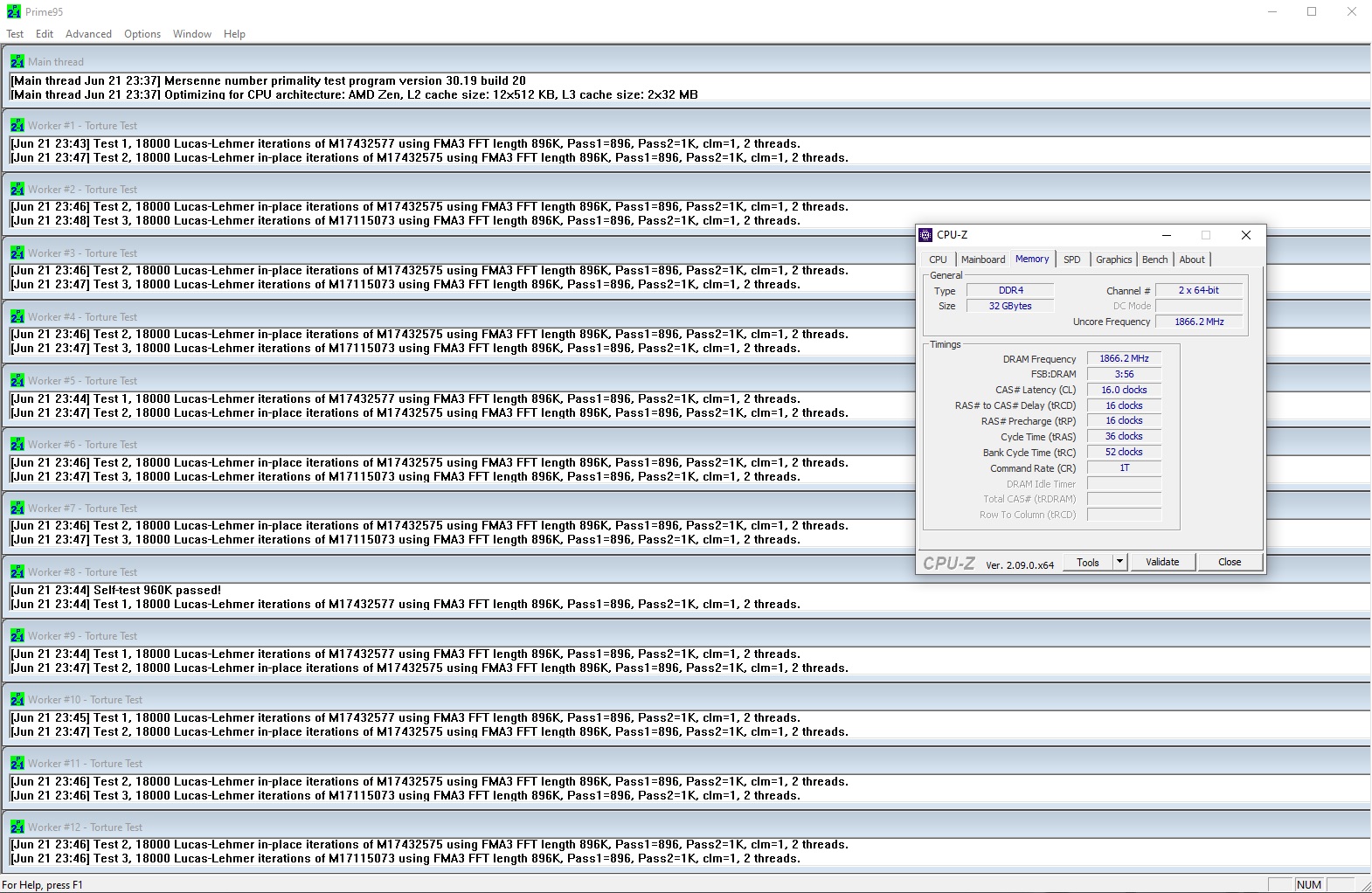Click the CAS# Latency value 16.0 clocks
The height and width of the screenshot is (893, 1372).
point(1124,390)
